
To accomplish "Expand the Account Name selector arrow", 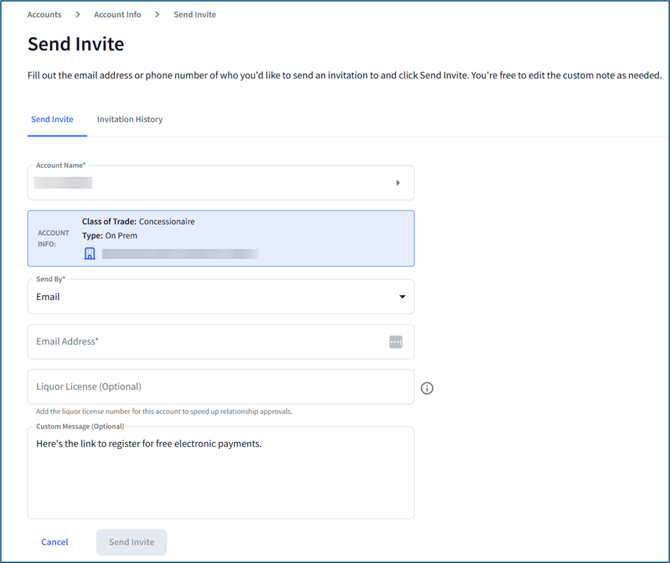I will [x=398, y=183].
